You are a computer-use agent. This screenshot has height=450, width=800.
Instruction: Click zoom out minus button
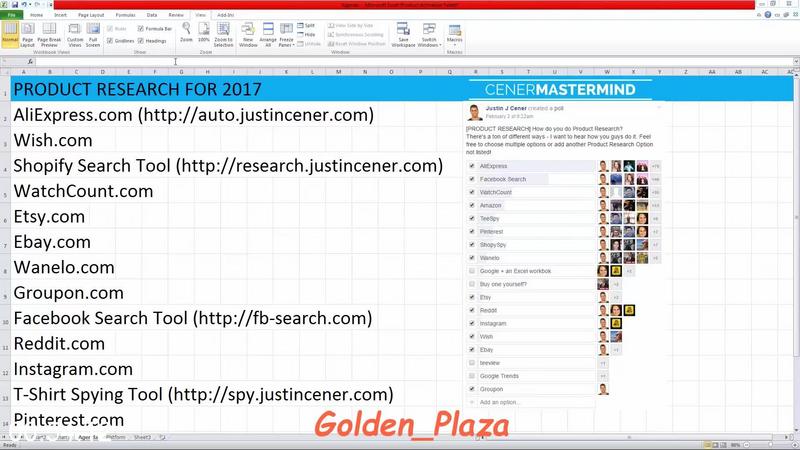point(747,445)
